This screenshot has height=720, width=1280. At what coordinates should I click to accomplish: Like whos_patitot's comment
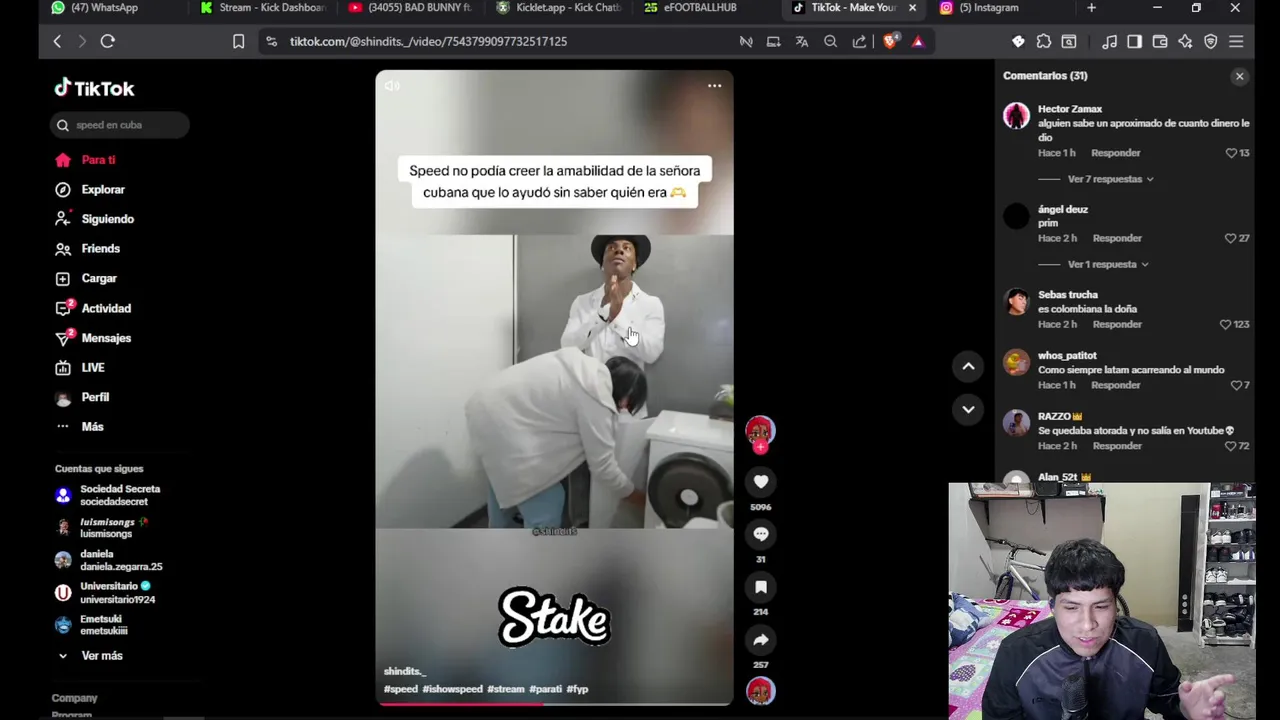coord(1236,385)
